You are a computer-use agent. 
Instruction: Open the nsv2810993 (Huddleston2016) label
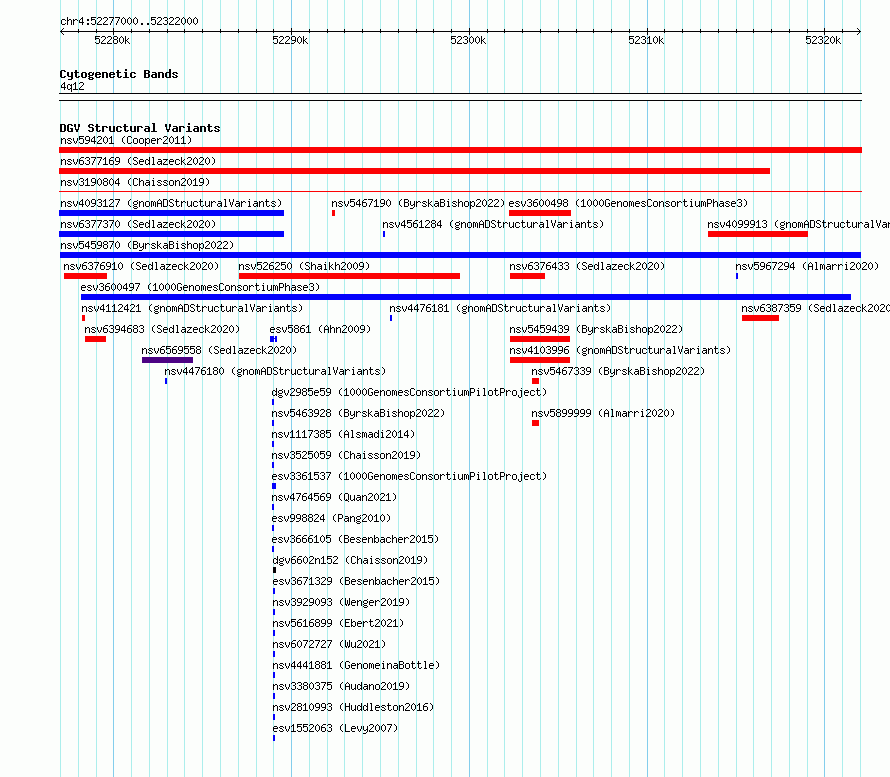coord(353,707)
